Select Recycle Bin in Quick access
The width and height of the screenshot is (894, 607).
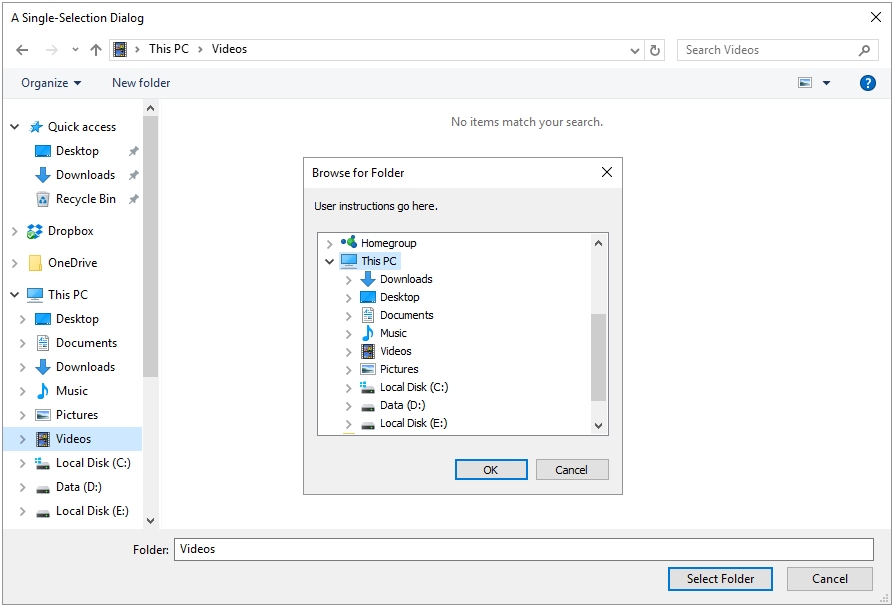(x=86, y=199)
